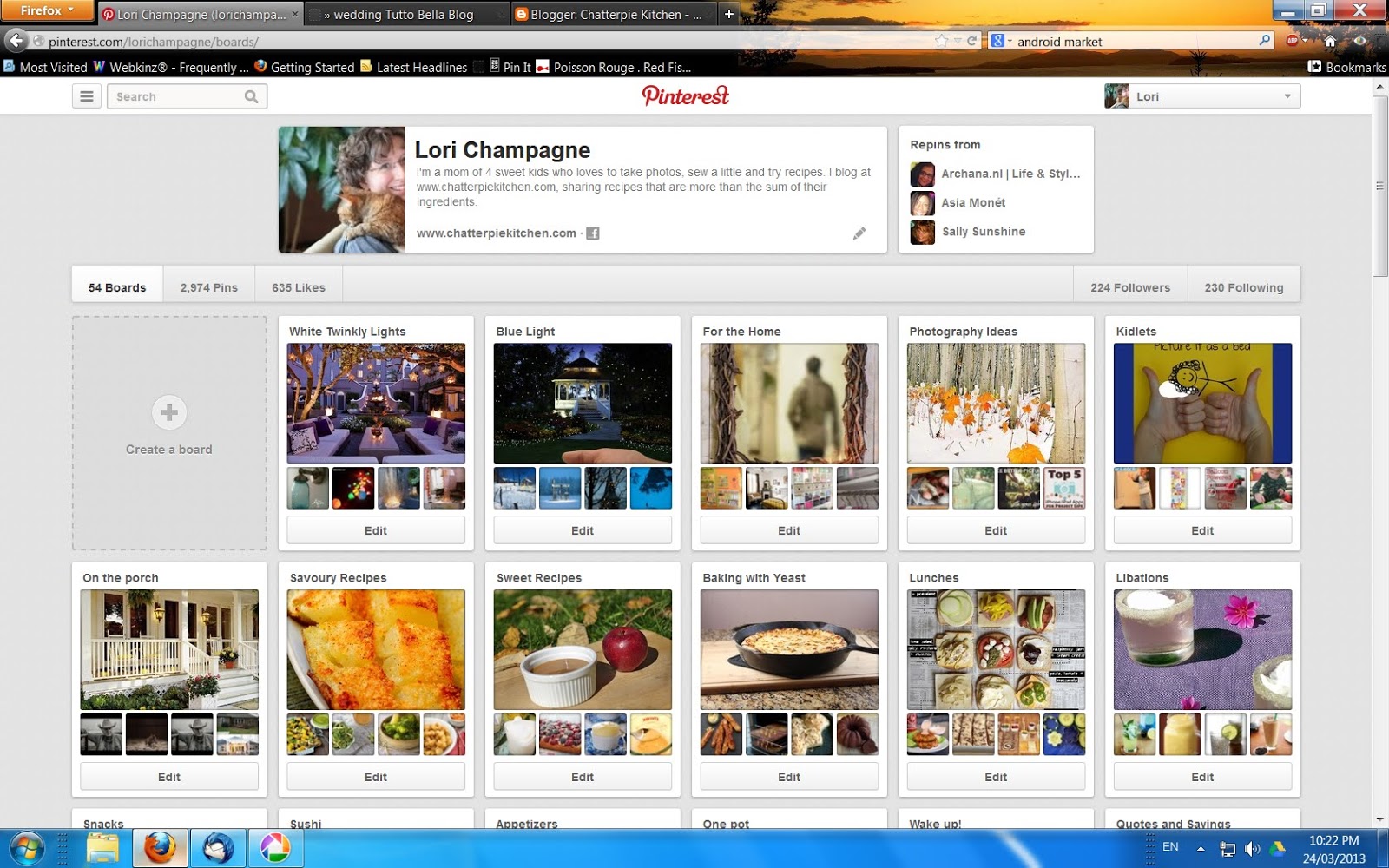Open the hamburger menu beside search

(86, 95)
